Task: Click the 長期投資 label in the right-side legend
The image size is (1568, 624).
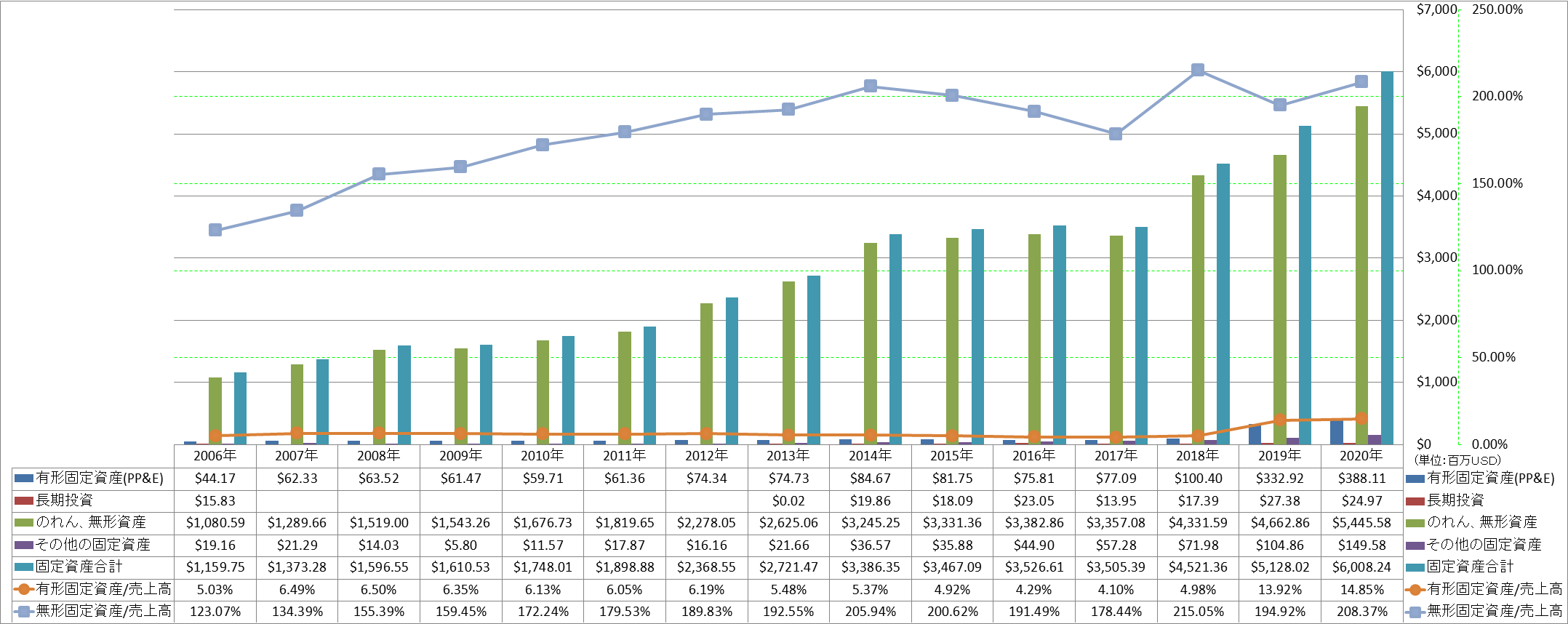Action: 1455,500
